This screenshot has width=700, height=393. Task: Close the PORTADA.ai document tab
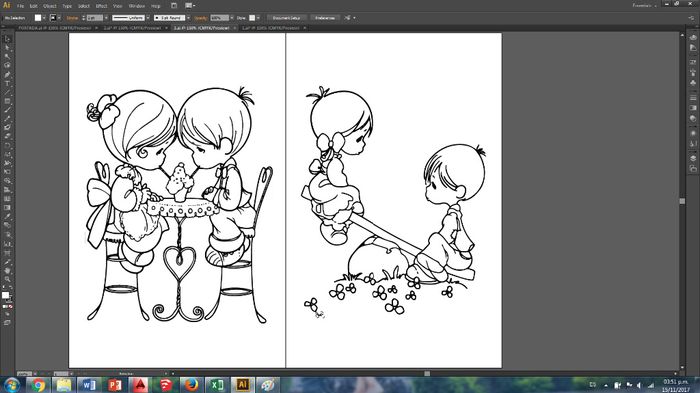click(x=96, y=28)
